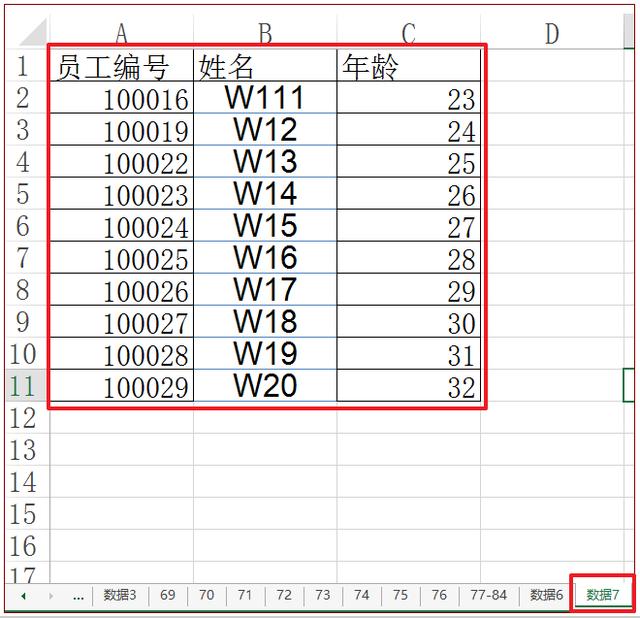Select column A header
640x618 pixels.
pos(121,33)
